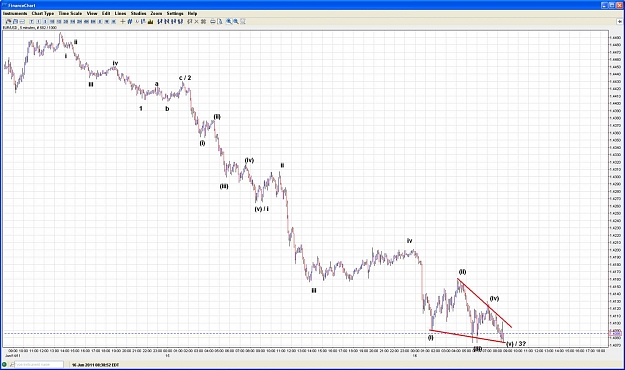This screenshot has height=370, width=625.
Task: Click the search icon beside instrument field
Action: (x=12, y=364)
